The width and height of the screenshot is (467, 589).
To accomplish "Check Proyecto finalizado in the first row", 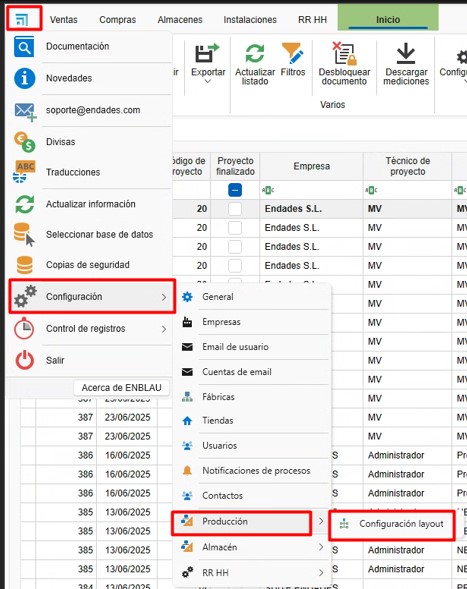I will tap(235, 209).
